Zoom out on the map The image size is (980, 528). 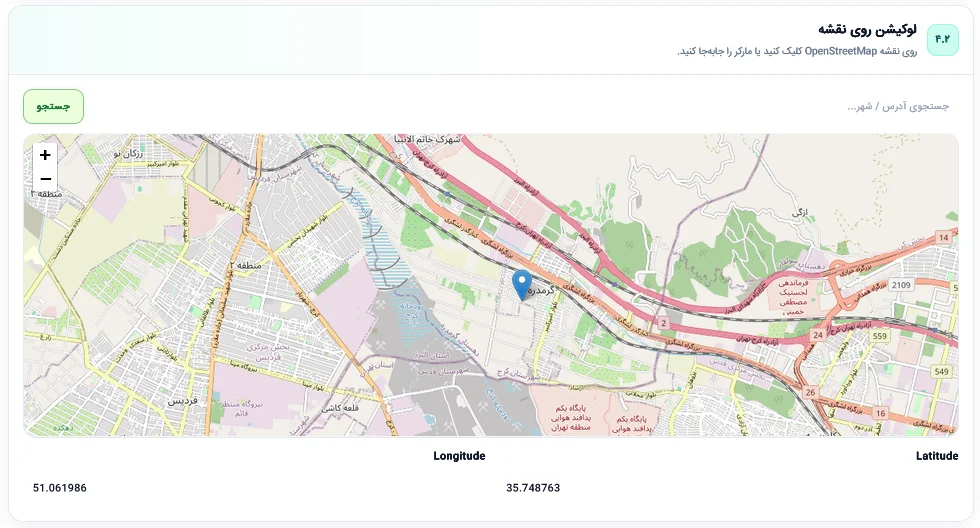tap(45, 179)
